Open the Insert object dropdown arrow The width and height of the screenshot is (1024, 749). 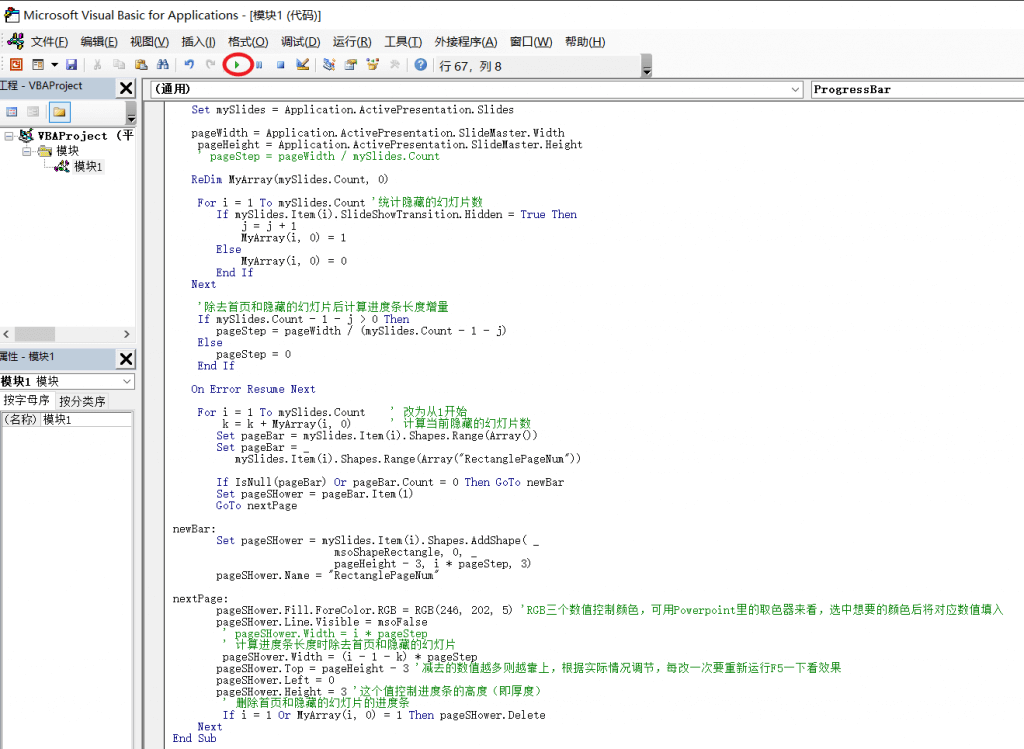[x=54, y=65]
